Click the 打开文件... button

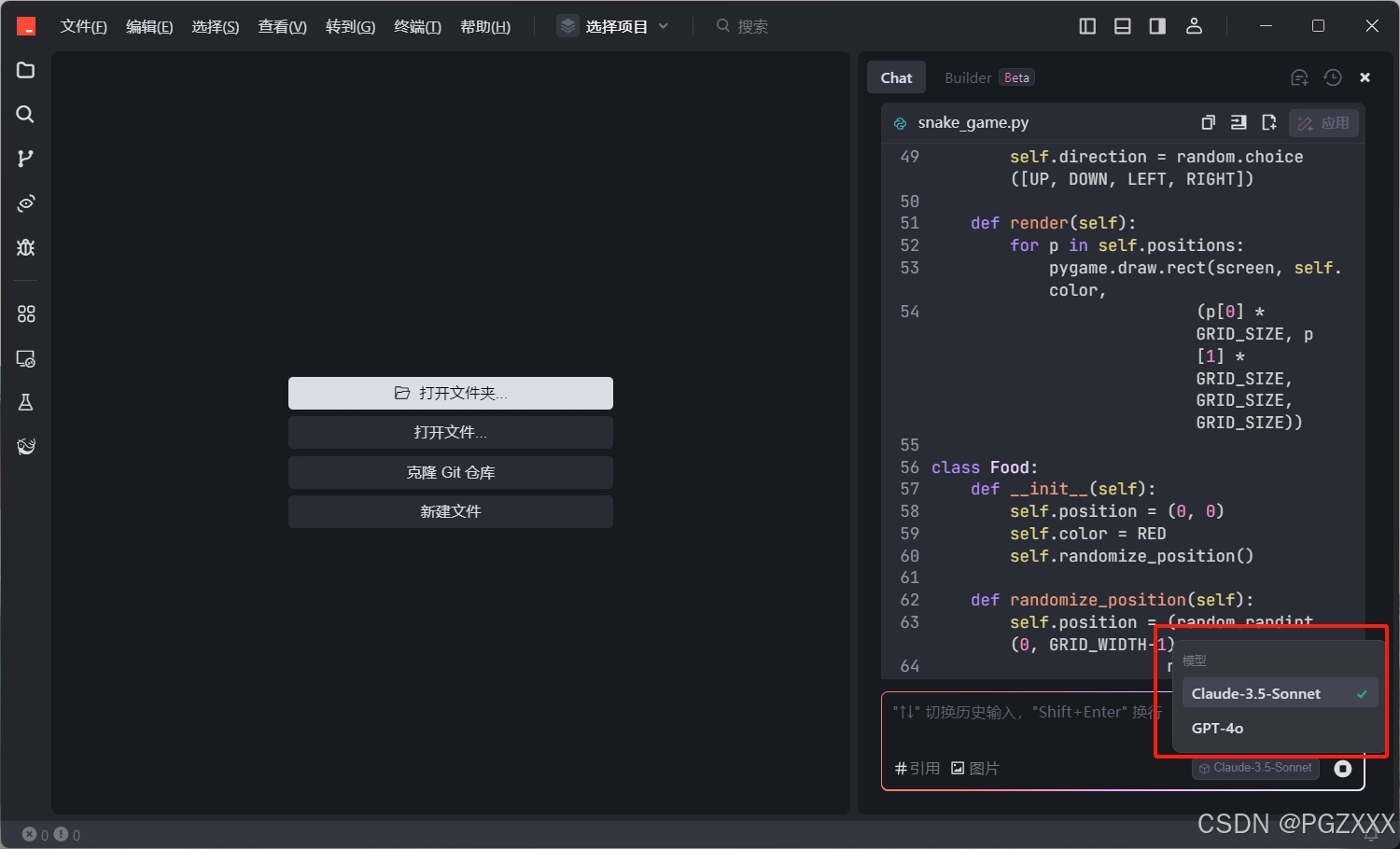[x=451, y=432]
